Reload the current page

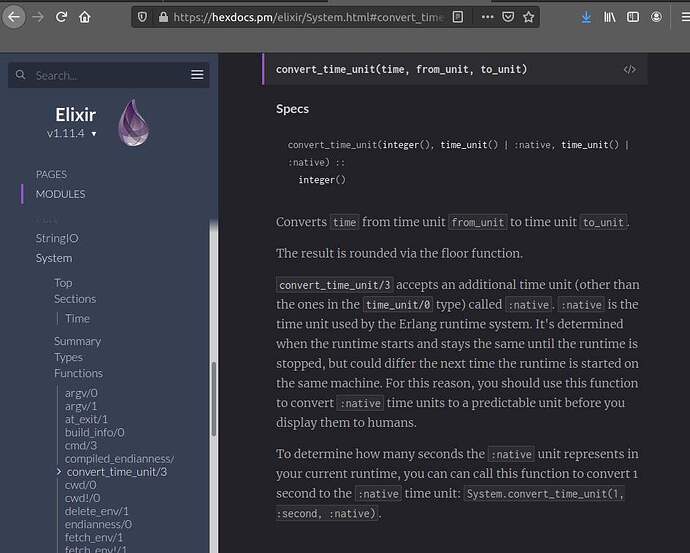61,17
